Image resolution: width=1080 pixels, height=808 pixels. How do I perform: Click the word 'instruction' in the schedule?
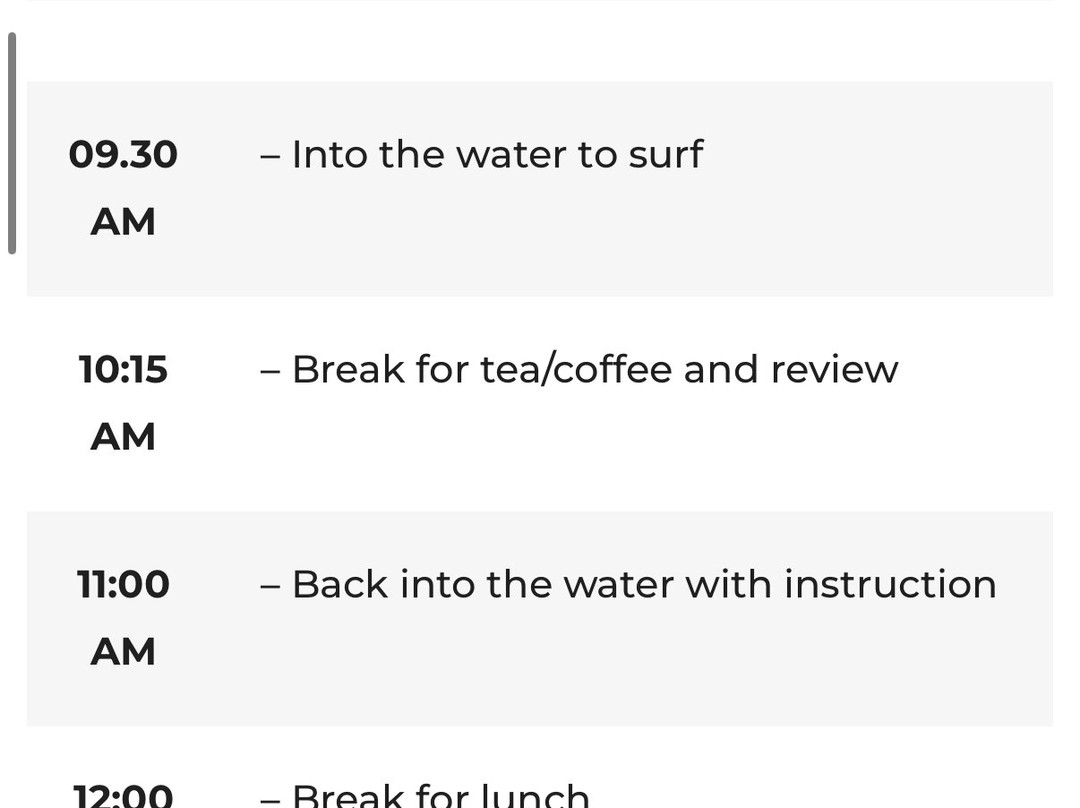(x=890, y=585)
